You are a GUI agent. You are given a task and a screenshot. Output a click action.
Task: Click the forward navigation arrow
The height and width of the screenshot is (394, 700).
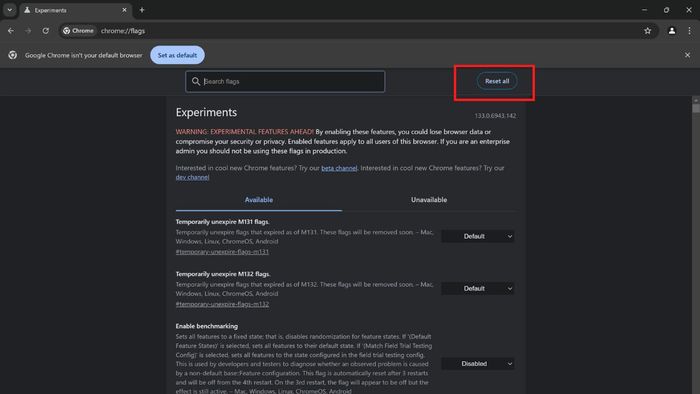click(28, 31)
